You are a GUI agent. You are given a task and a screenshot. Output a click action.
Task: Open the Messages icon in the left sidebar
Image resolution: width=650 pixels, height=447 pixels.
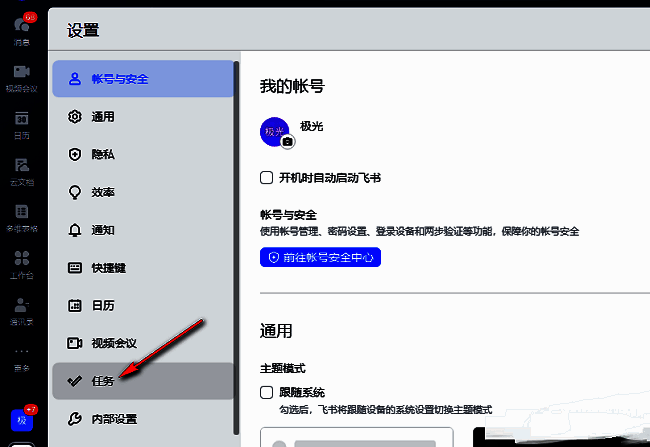[22, 25]
